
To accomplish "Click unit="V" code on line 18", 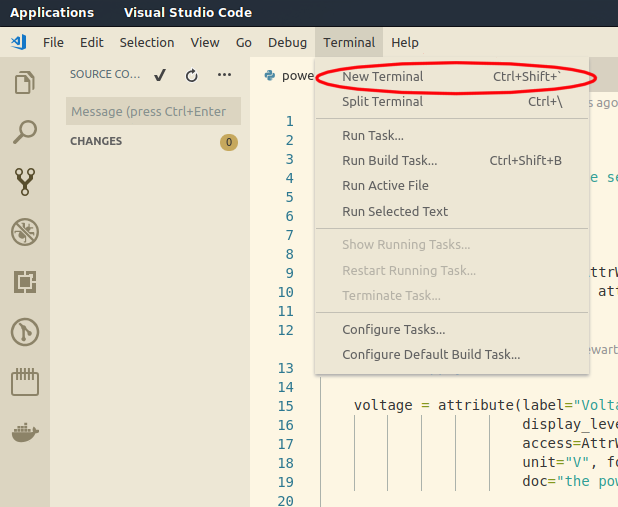I will click(555, 462).
